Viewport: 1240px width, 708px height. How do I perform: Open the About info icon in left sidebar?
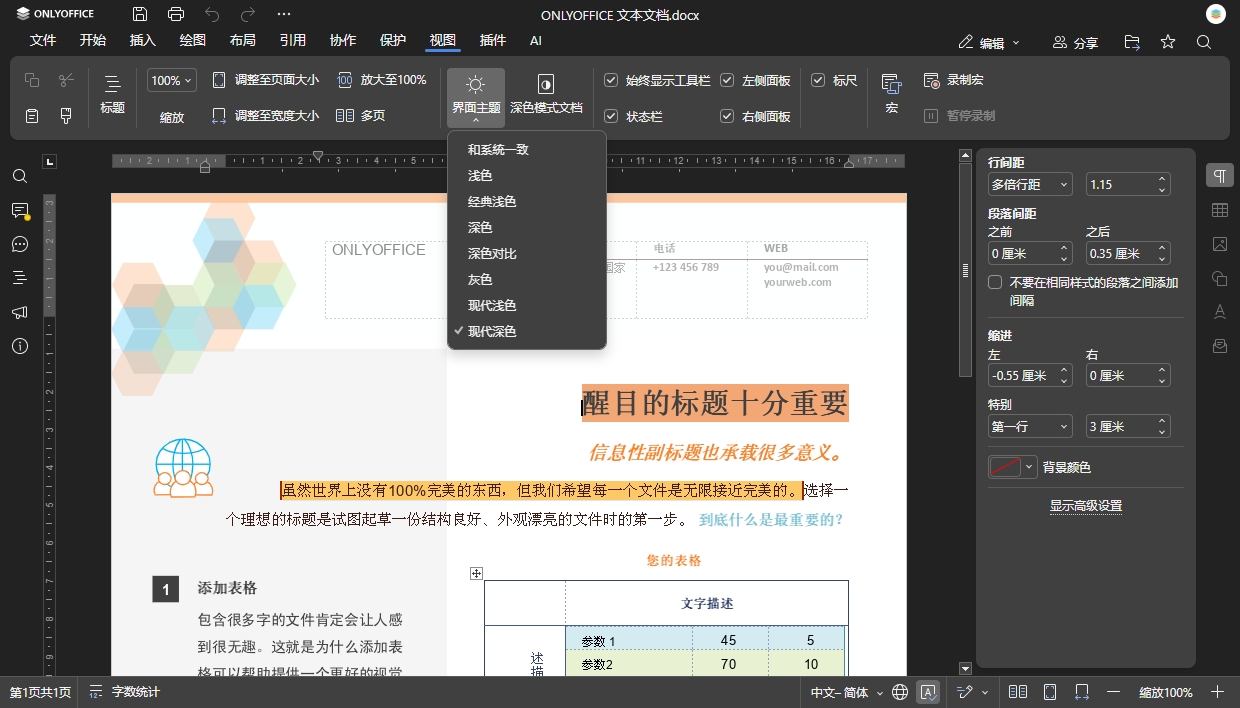[20, 346]
